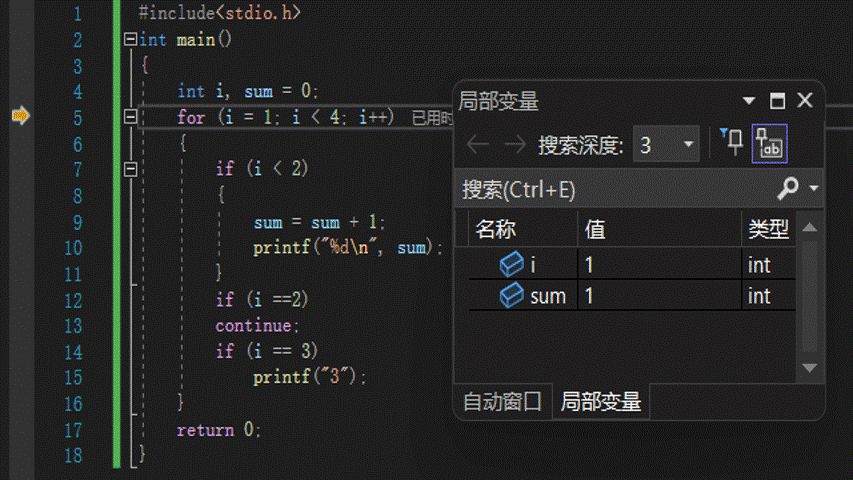Click 'sum = sum + 1;' on line 9
The width and height of the screenshot is (853, 480).
click(319, 222)
